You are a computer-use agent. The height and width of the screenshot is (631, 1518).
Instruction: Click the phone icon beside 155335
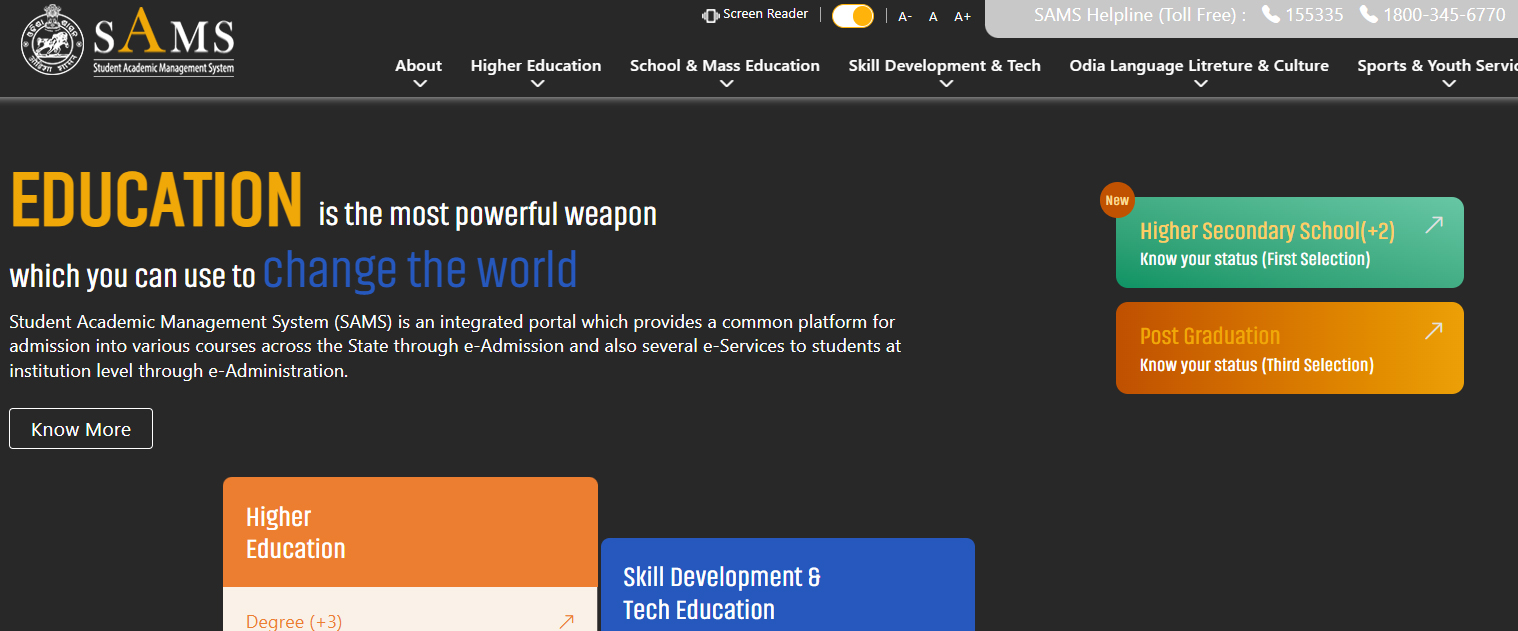[x=1270, y=15]
